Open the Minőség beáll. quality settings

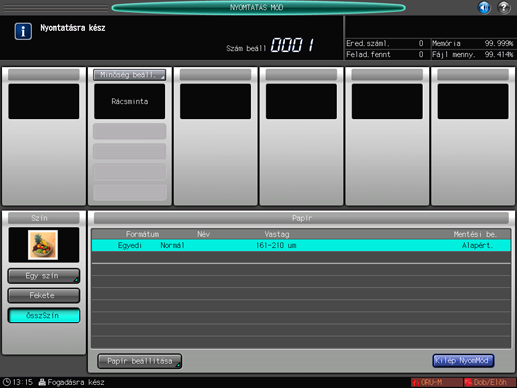tap(129, 75)
